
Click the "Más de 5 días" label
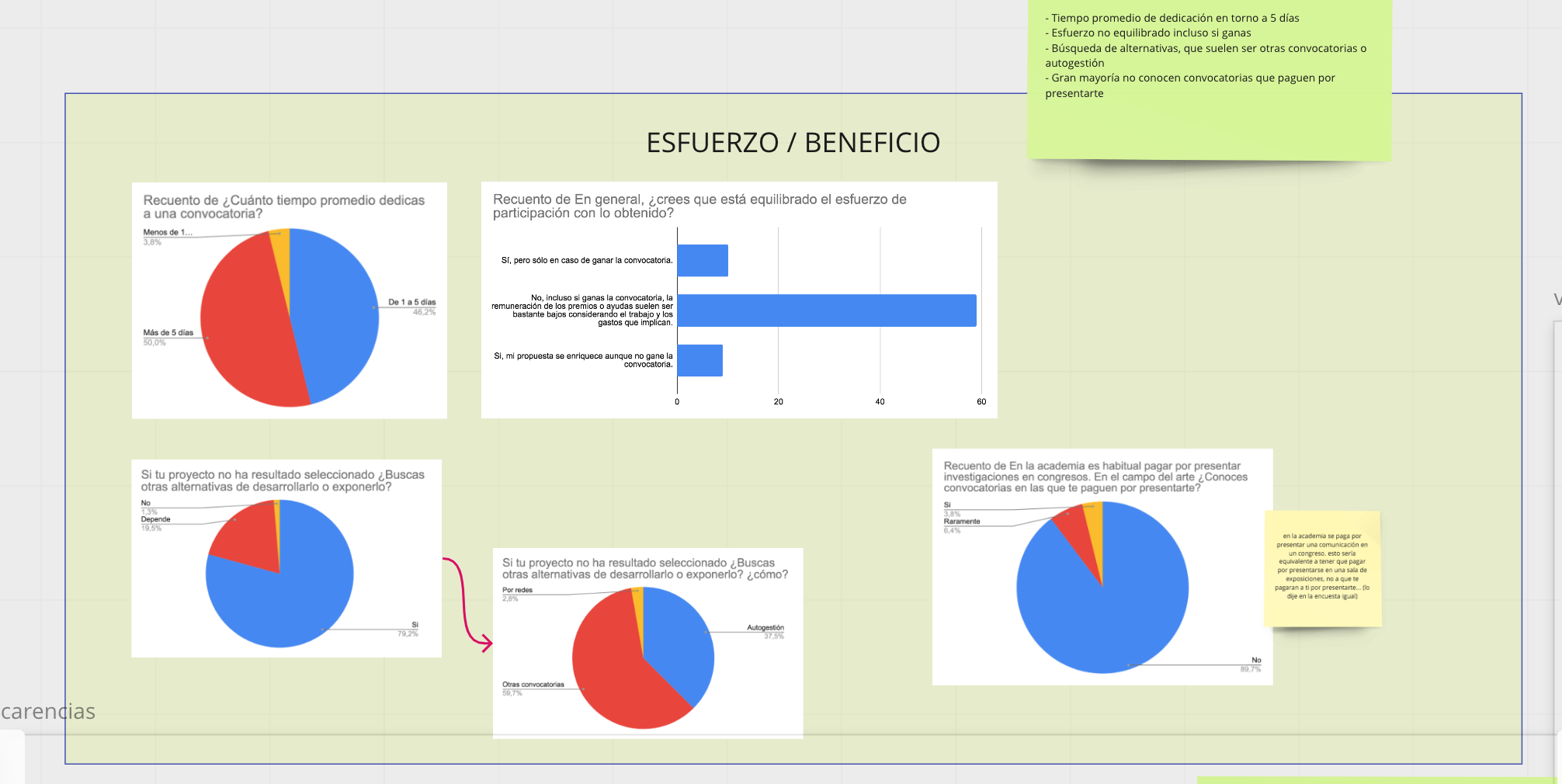click(168, 332)
